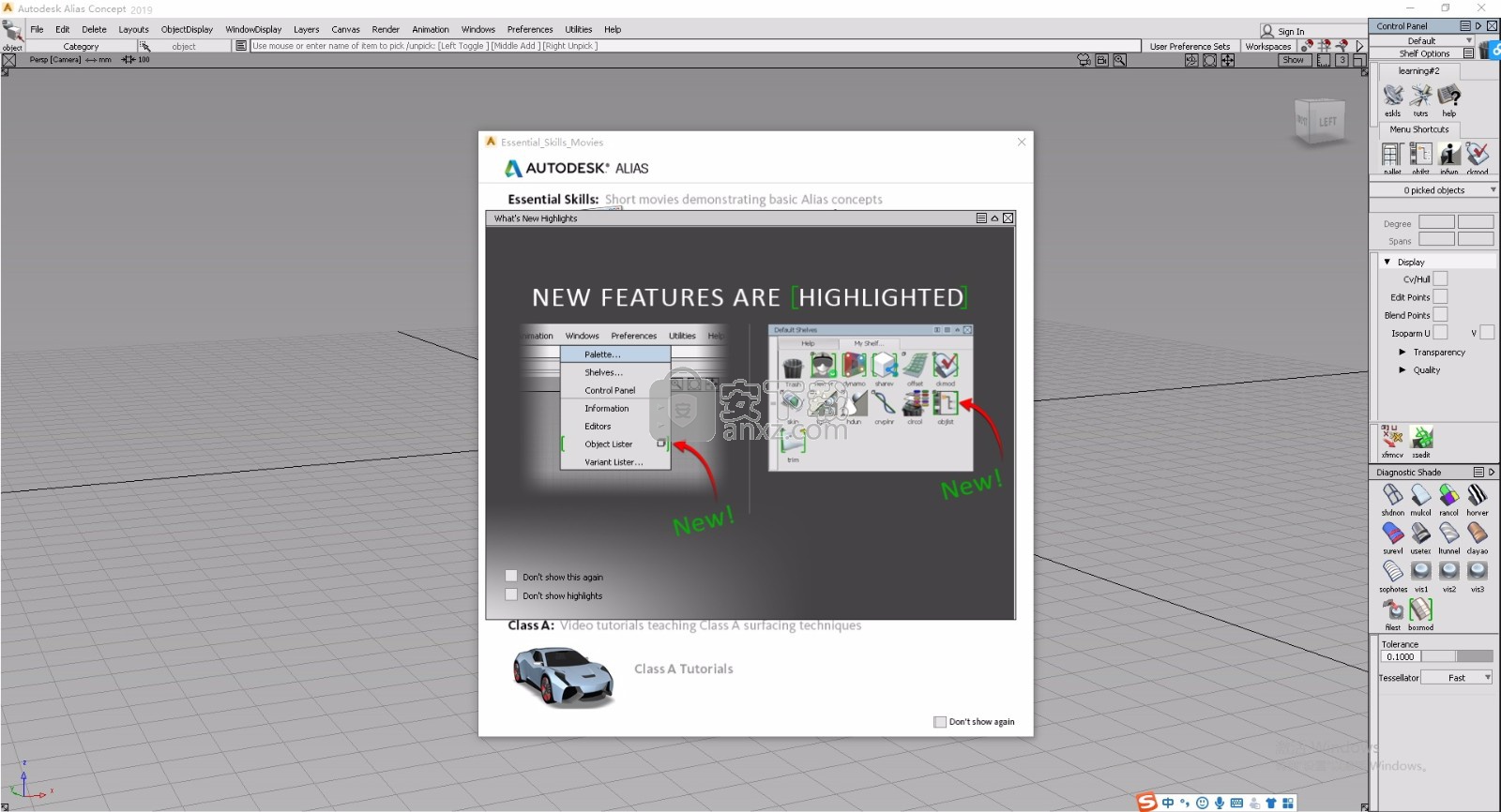Image resolution: width=1501 pixels, height=812 pixels.
Task: Toggle the Isoparm V checkbox
Action: [1487, 332]
